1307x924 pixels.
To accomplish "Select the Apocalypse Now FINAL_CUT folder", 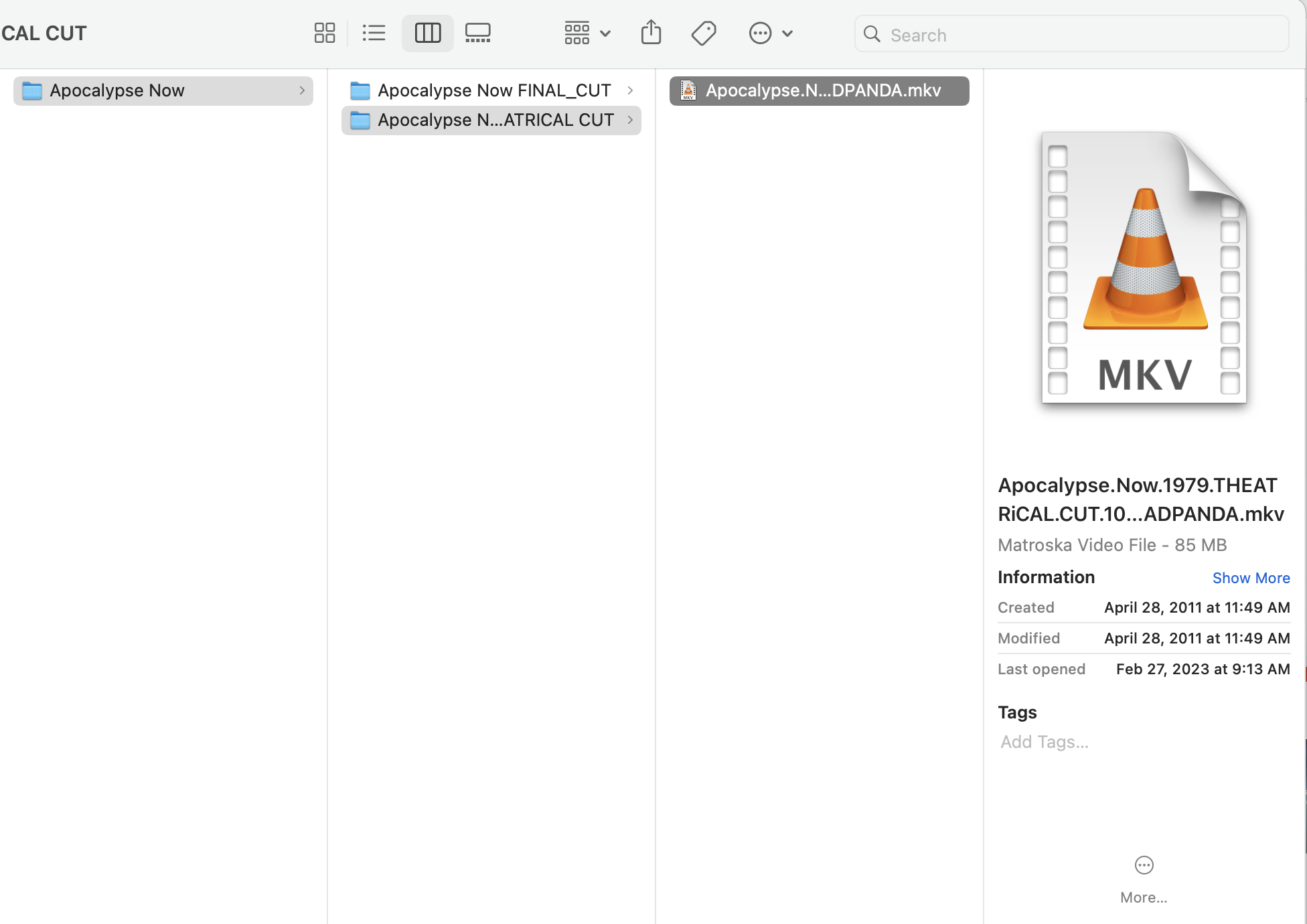I will (x=493, y=90).
